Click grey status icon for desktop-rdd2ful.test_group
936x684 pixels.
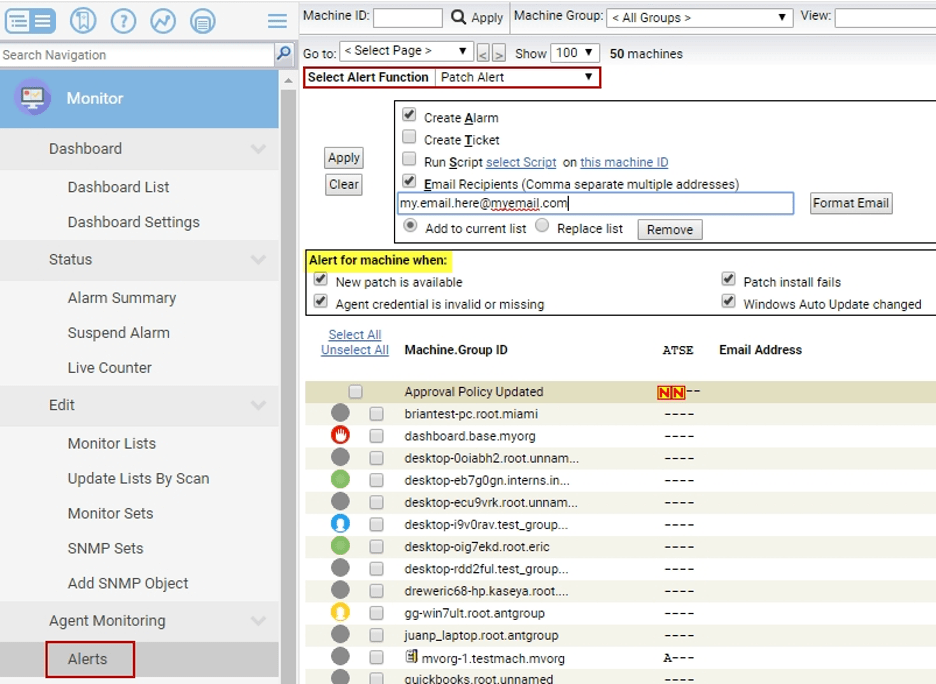pos(340,568)
